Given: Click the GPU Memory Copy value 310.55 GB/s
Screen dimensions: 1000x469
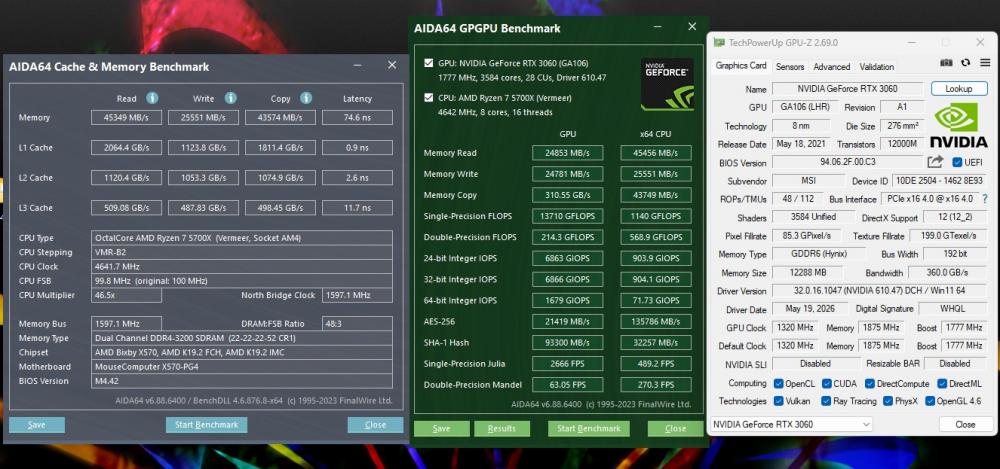Looking at the screenshot, I should click(568, 195).
